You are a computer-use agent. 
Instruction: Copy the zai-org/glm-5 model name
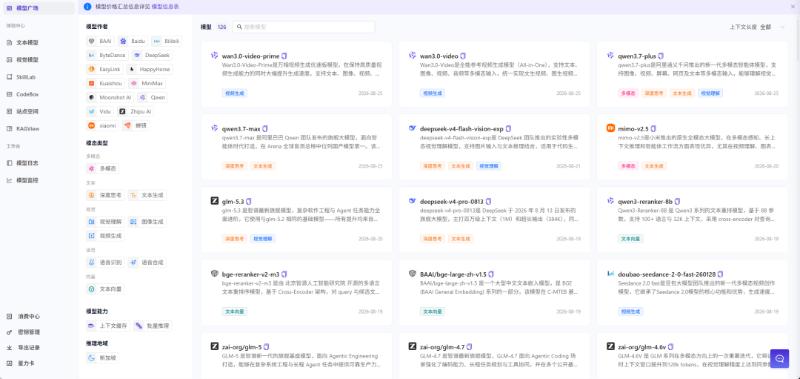(x=266, y=347)
